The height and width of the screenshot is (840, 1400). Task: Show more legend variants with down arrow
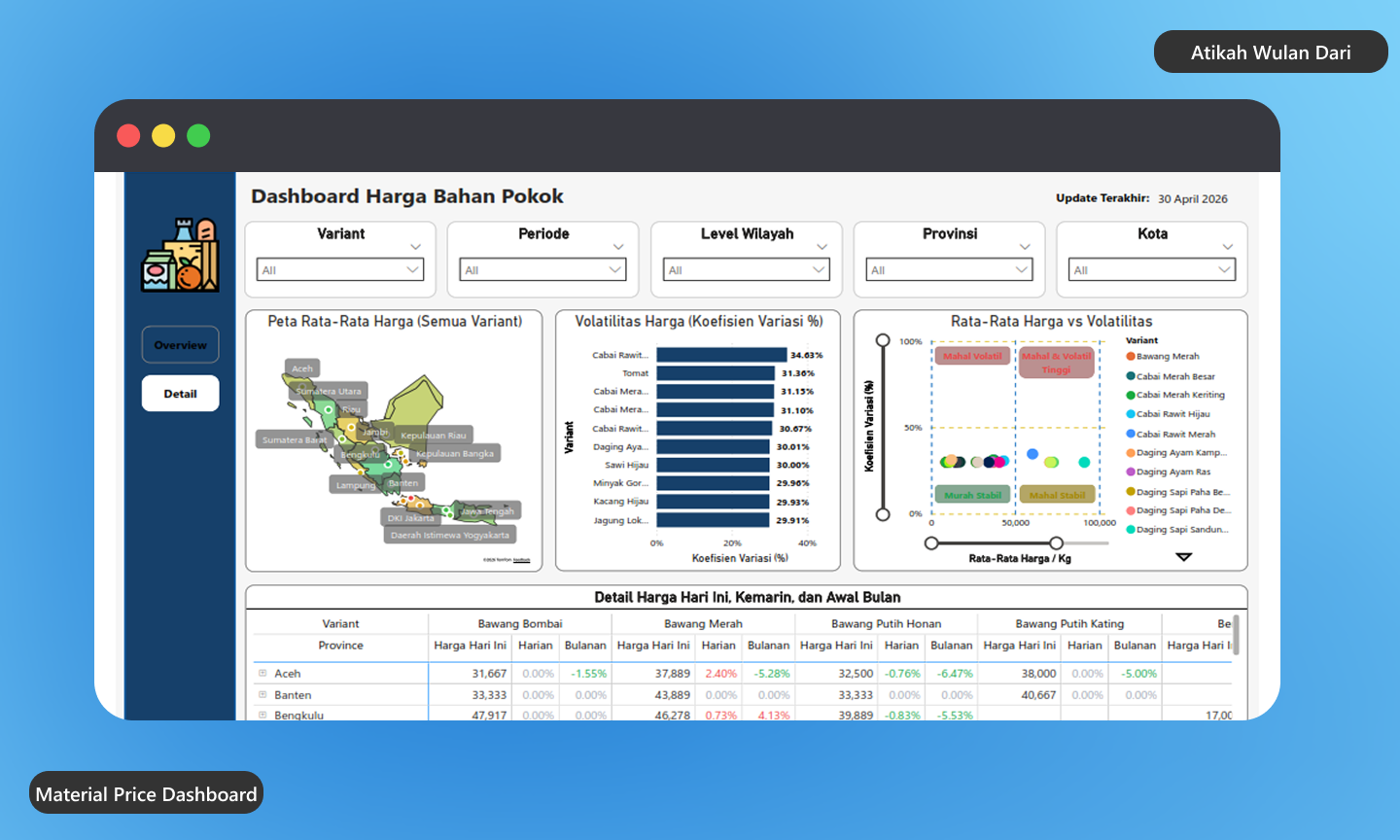pyautogui.click(x=1183, y=557)
